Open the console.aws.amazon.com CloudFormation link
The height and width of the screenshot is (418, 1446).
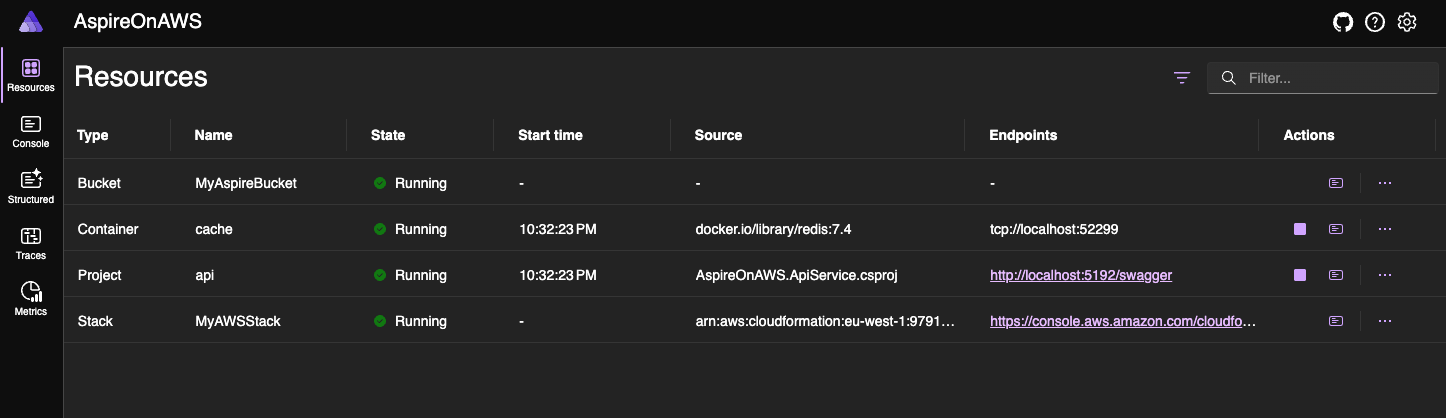point(1123,321)
